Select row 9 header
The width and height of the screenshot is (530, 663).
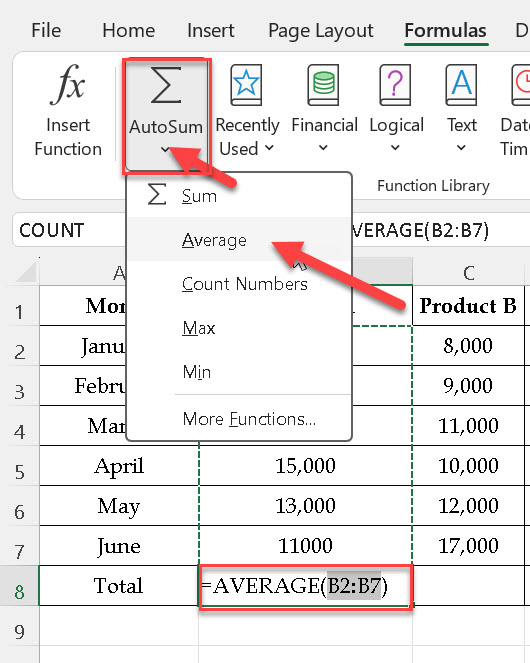click(x=19, y=625)
